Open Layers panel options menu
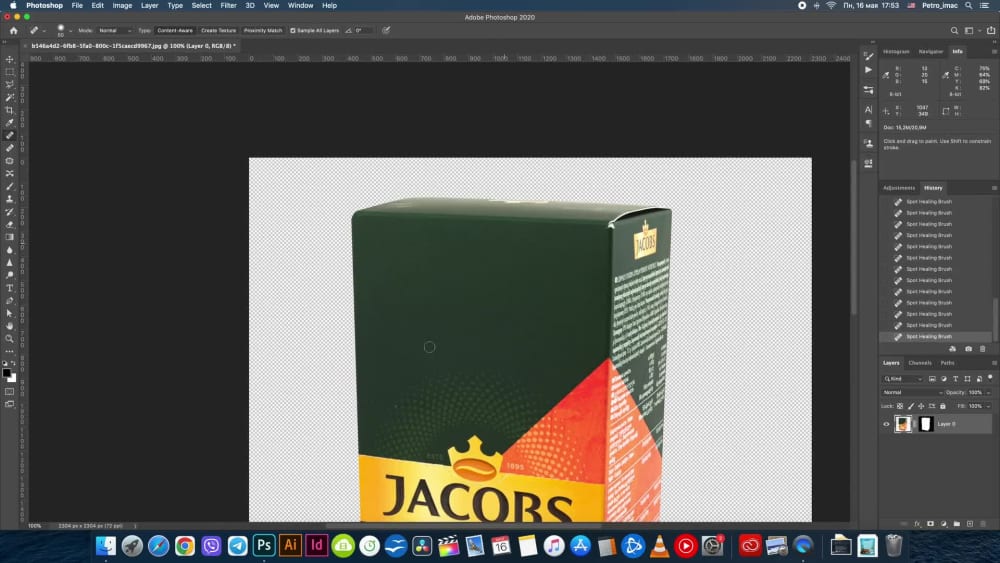 click(994, 363)
